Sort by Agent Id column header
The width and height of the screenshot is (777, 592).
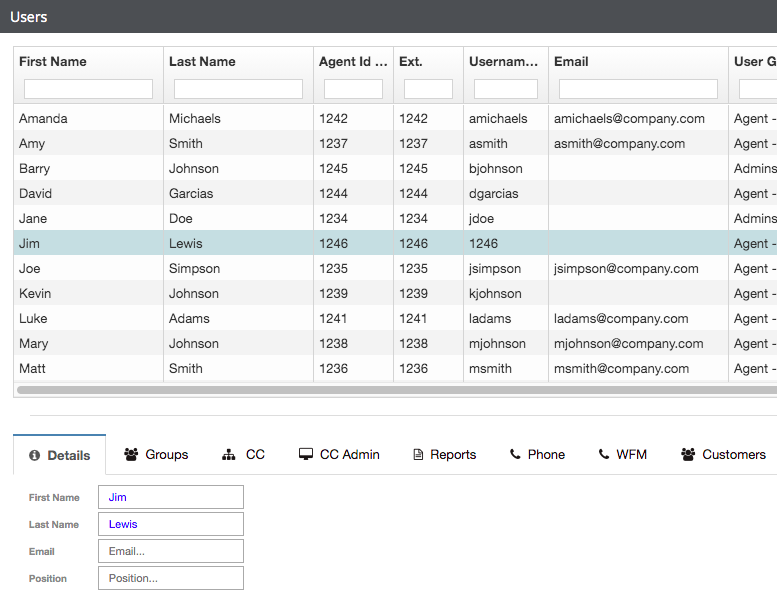353,61
